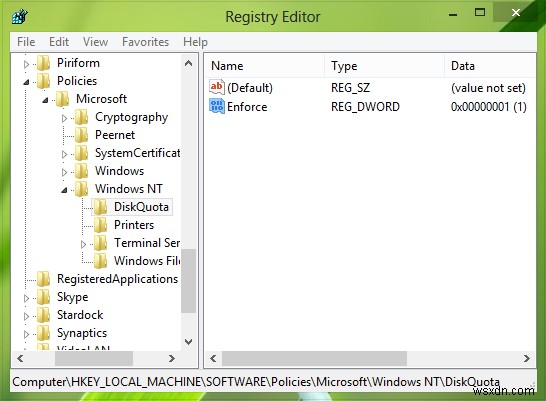Expand the Stardock key
546x401 pixels.
click(x=26, y=316)
